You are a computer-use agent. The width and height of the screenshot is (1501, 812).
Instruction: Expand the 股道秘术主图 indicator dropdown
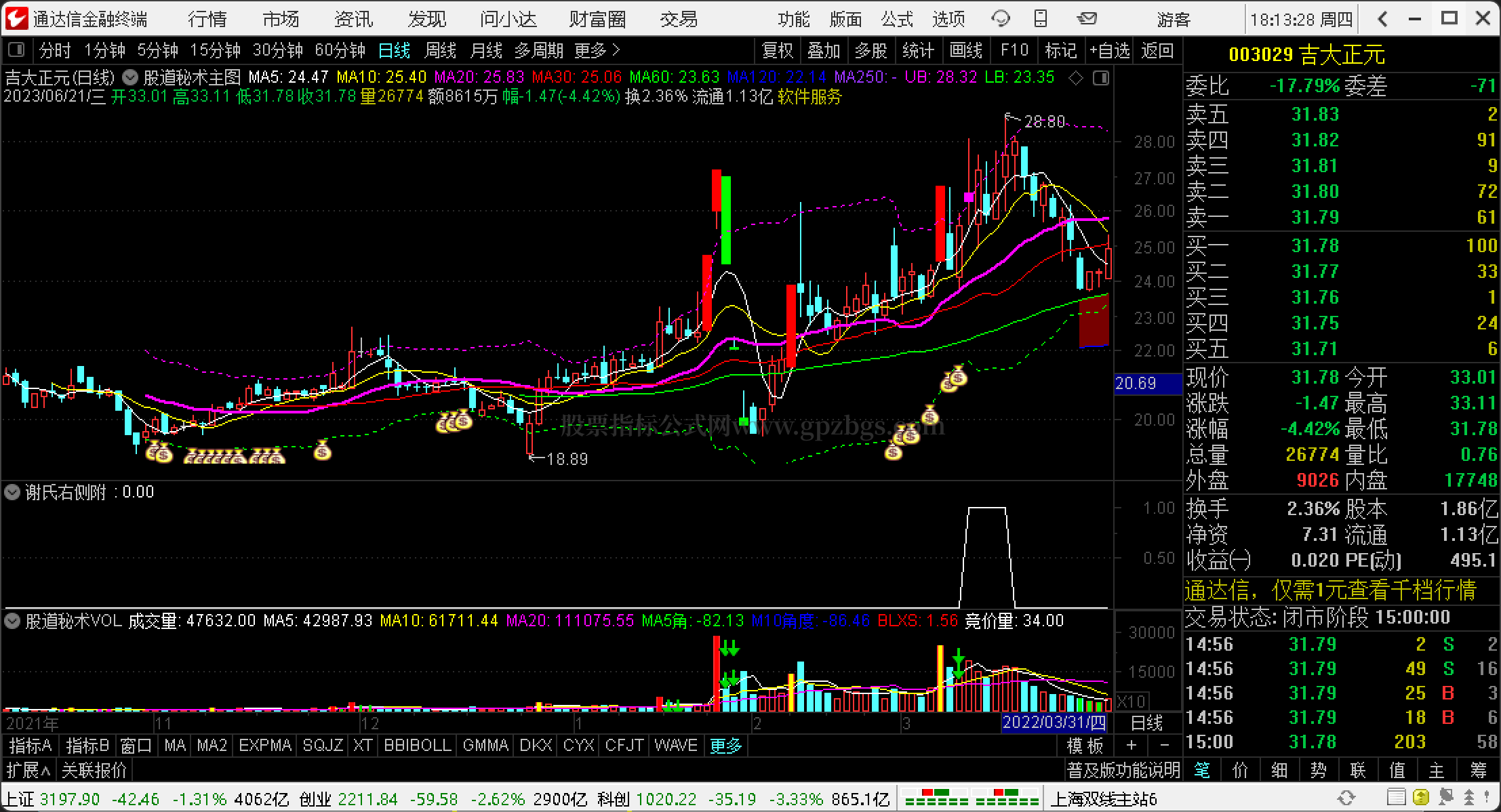pos(130,78)
